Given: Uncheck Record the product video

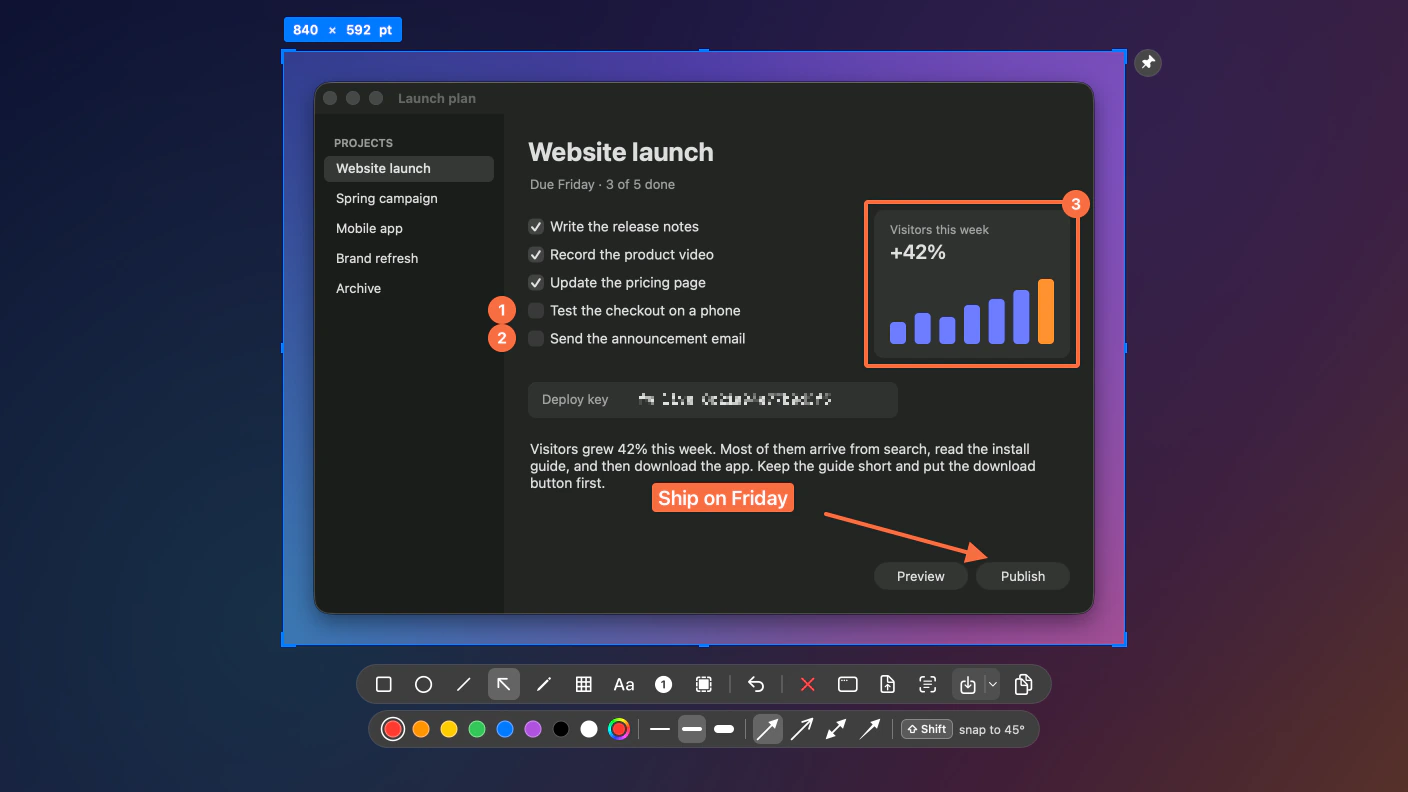Looking at the screenshot, I should [x=536, y=255].
